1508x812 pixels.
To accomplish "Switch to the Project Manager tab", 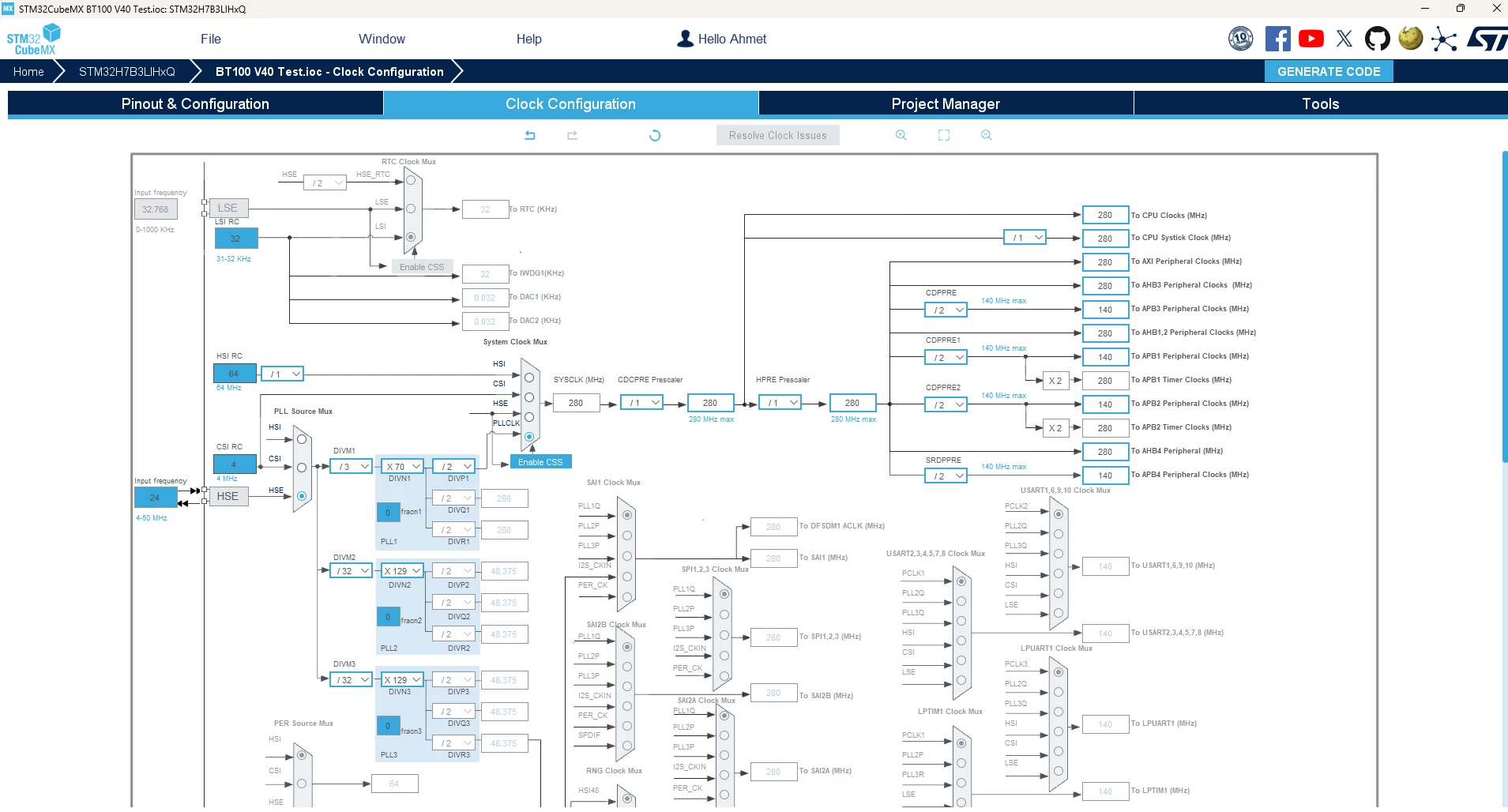I will click(946, 103).
